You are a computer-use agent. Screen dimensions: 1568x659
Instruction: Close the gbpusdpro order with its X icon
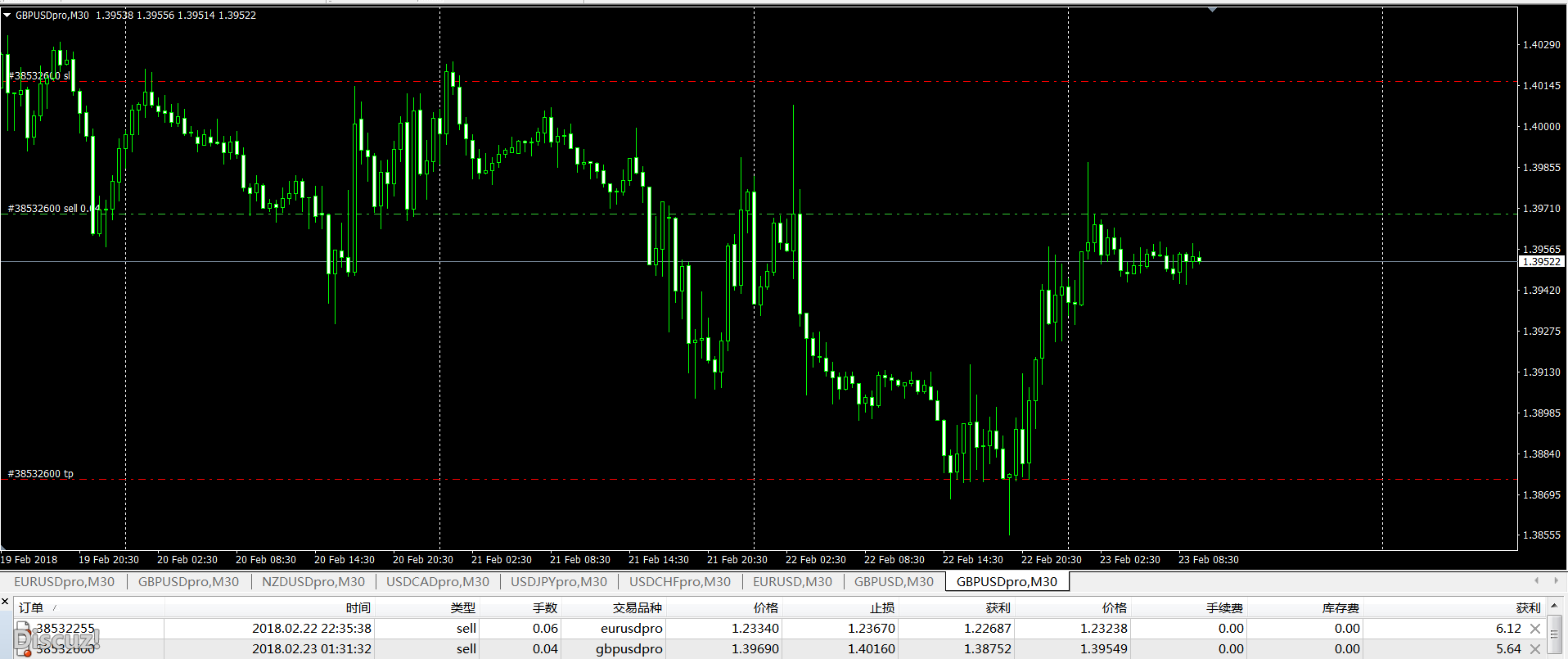point(1535,649)
